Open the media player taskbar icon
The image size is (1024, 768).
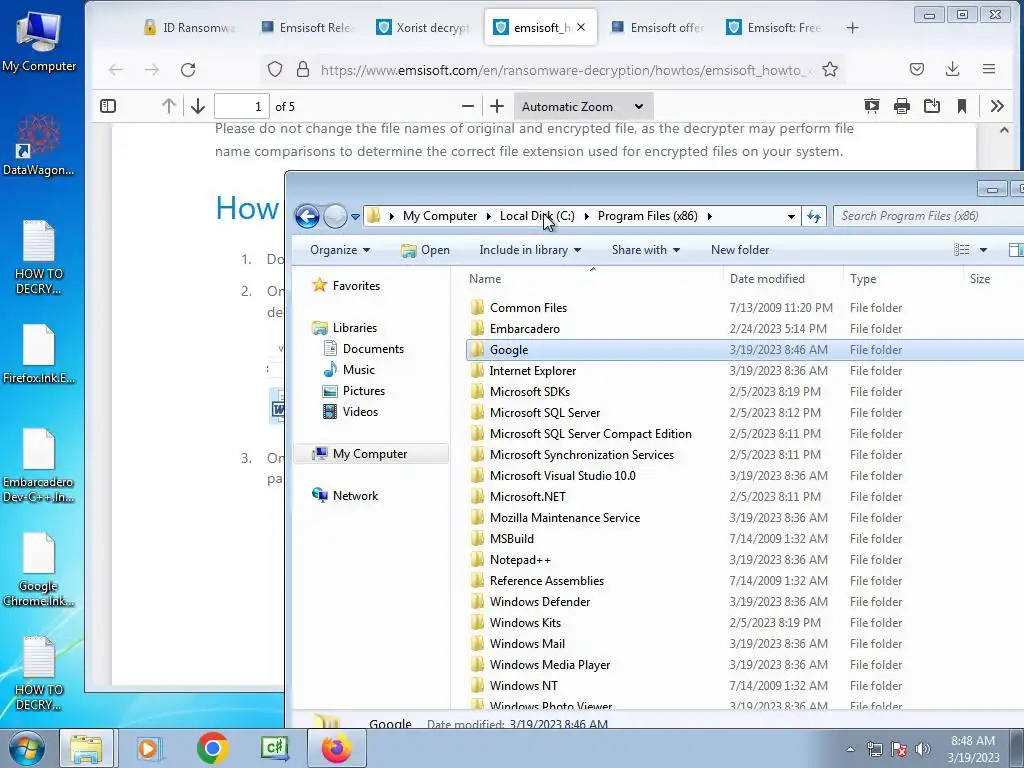pyautogui.click(x=149, y=748)
